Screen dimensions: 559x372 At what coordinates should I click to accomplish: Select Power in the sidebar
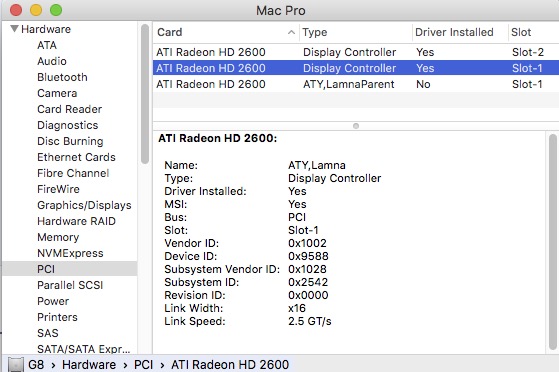pos(53,301)
